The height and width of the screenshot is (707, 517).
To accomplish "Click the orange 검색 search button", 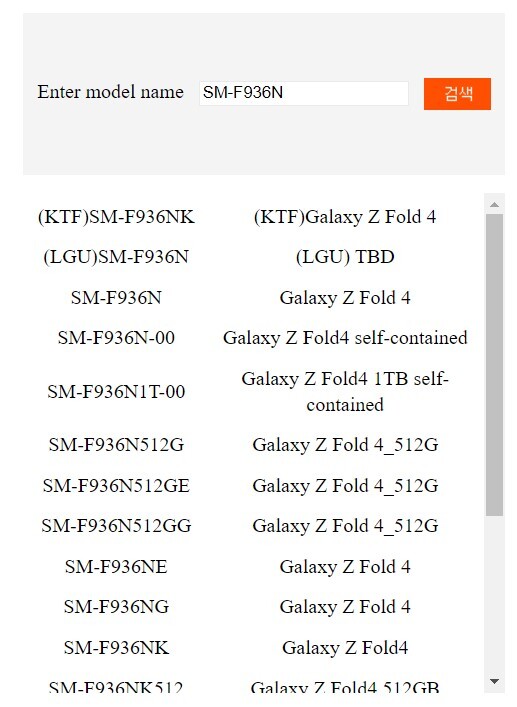I will click(x=457, y=94).
